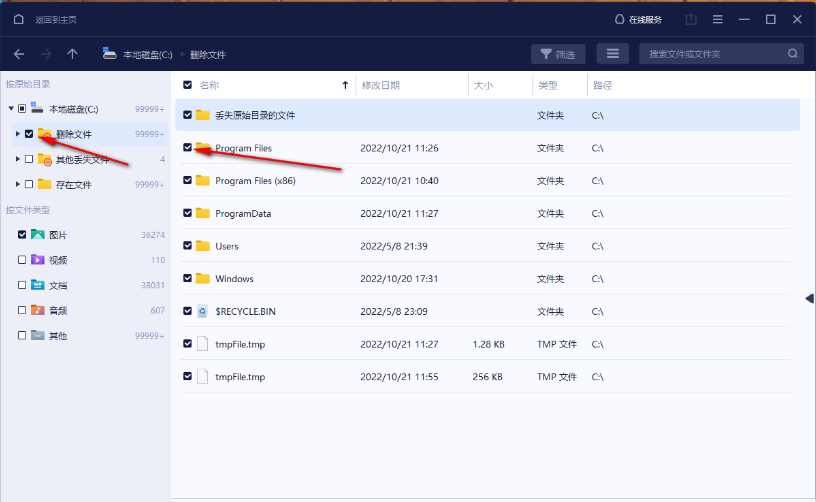The height and width of the screenshot is (502, 816).
Task: Click the return to home page link
Action: tap(56, 20)
